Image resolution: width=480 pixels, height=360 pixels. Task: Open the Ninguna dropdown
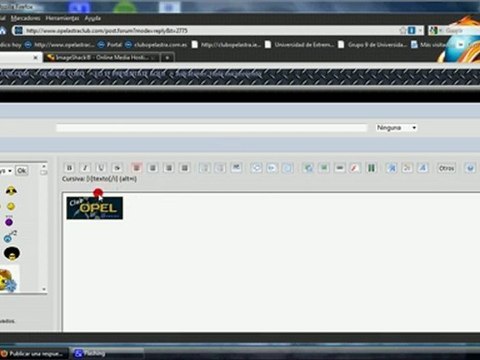click(396, 128)
